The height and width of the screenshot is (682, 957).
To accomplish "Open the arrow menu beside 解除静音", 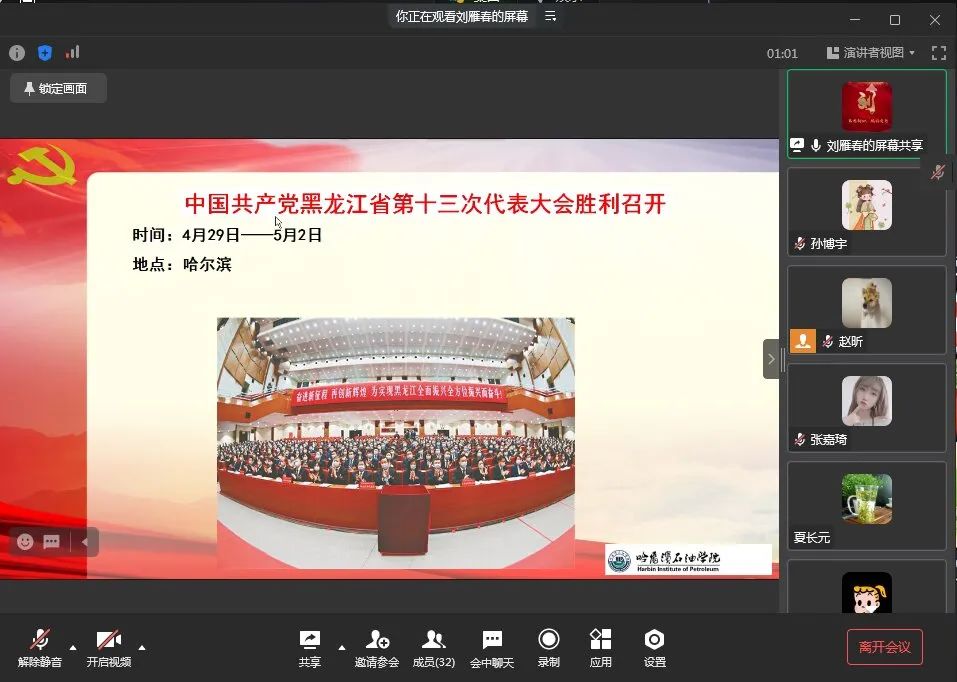I will [x=73, y=646].
